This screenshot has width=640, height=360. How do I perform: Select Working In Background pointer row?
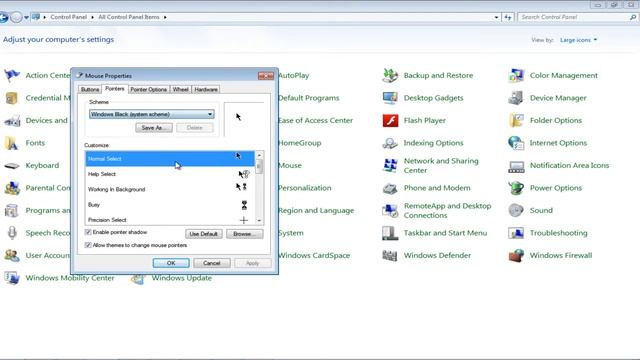point(170,189)
